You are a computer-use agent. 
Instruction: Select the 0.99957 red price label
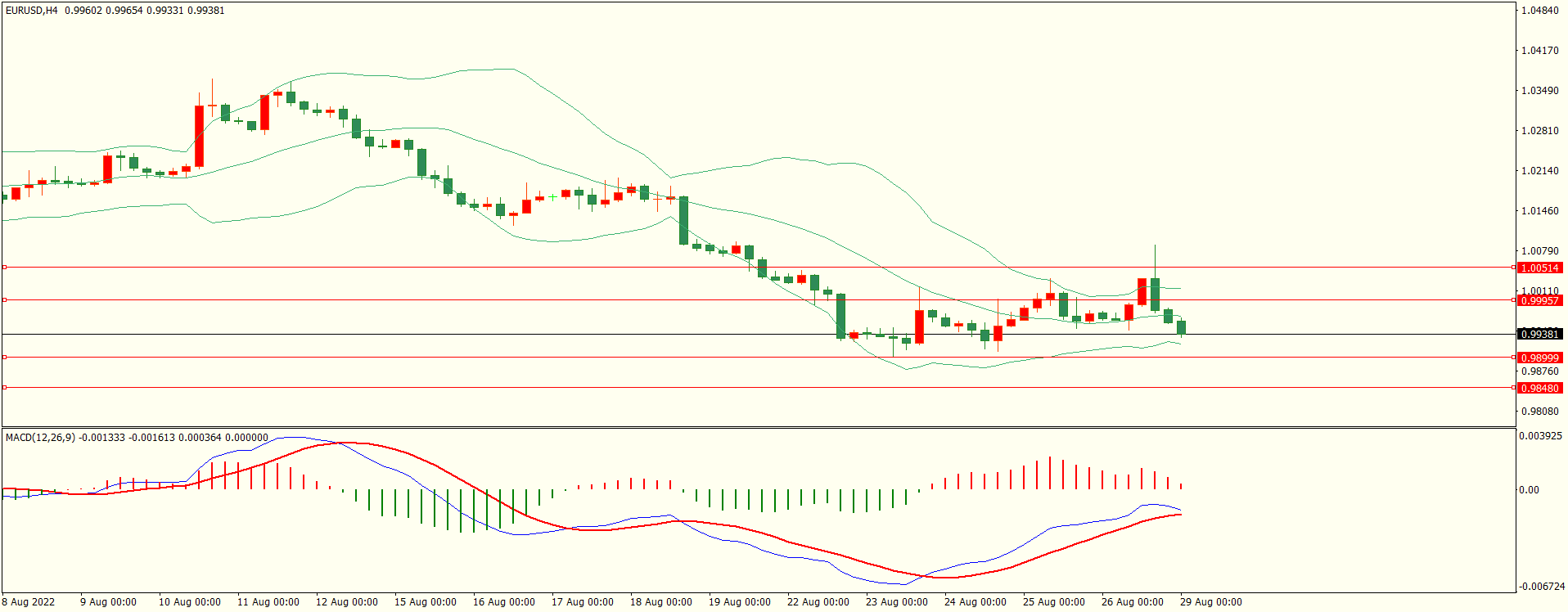click(1539, 301)
